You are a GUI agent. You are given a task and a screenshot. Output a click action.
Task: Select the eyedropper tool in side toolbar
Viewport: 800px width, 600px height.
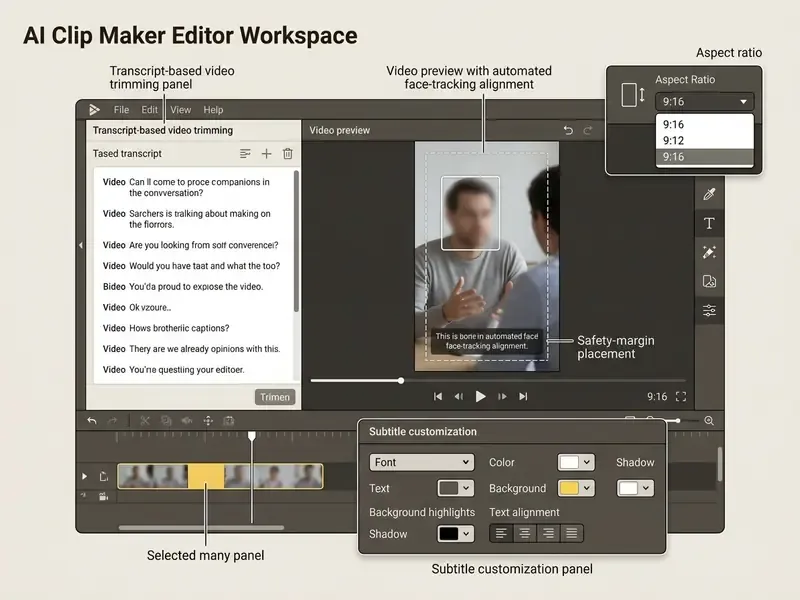[x=709, y=194]
